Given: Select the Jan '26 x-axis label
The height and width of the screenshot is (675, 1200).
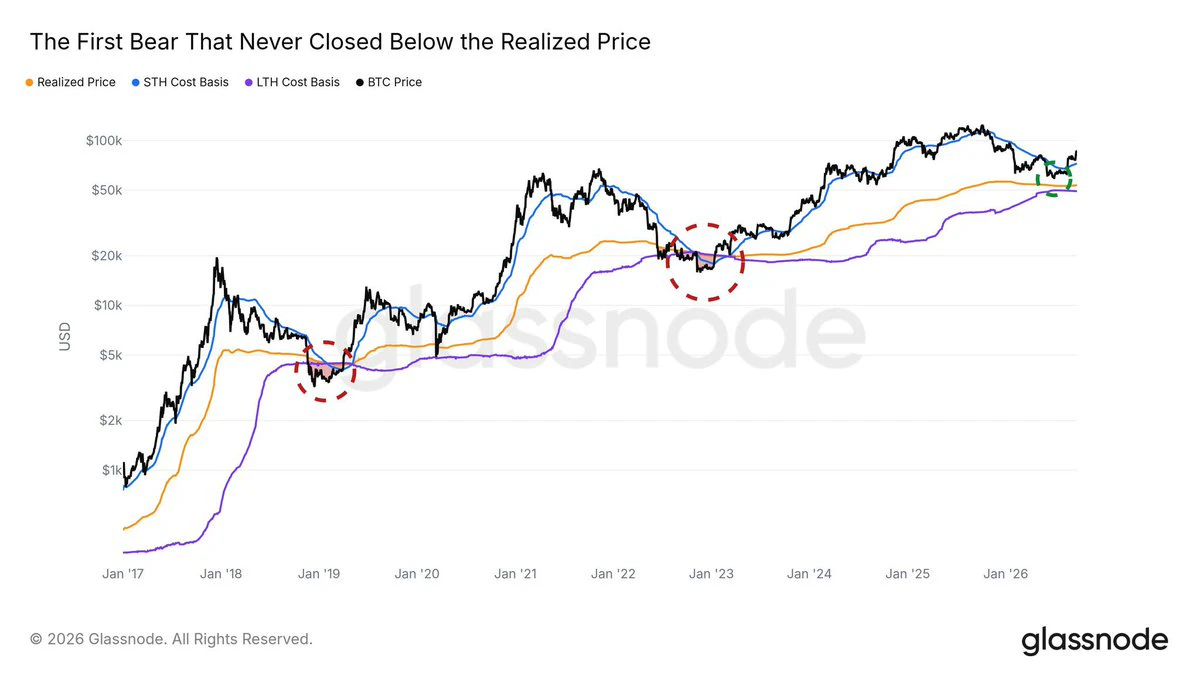Looking at the screenshot, I should [1006, 574].
